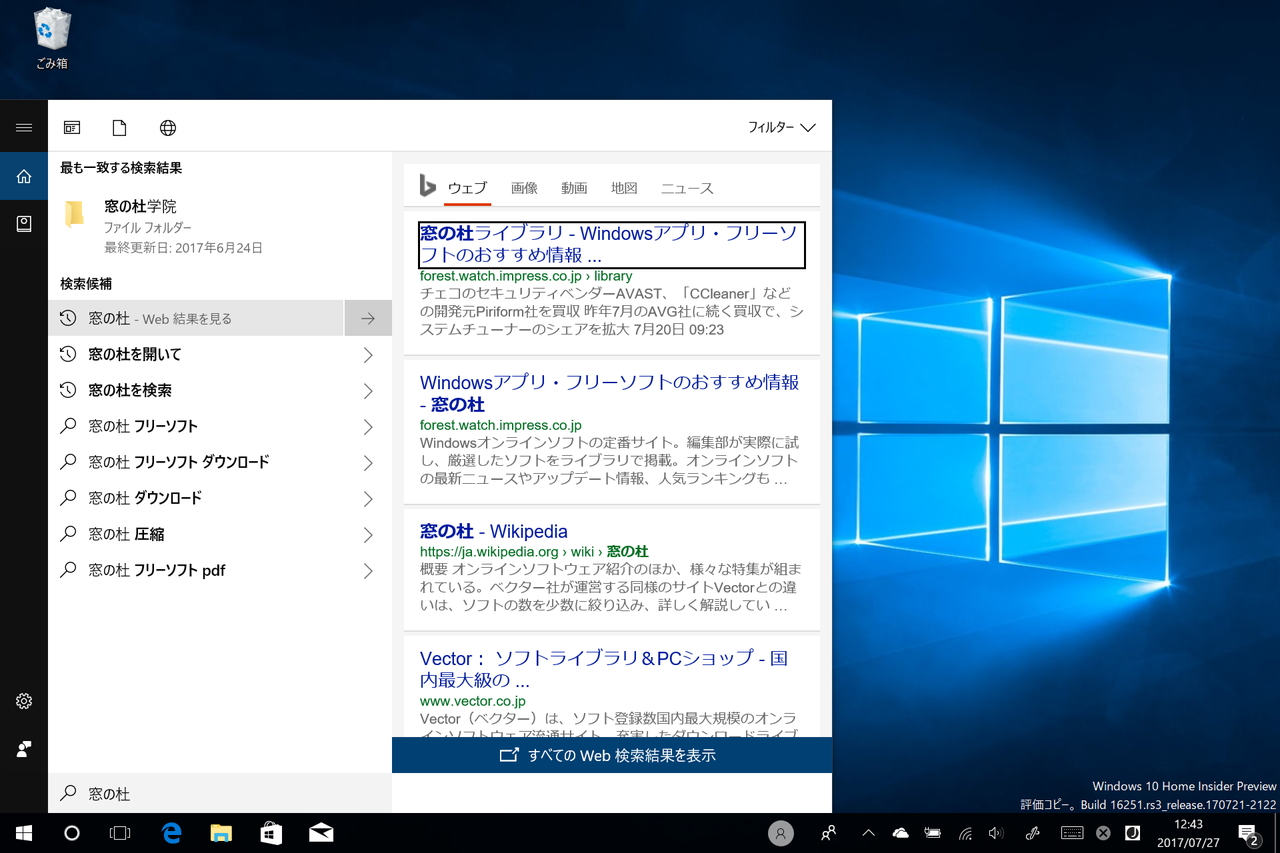
Task: Switch to the ニュース tab
Action: (687, 187)
